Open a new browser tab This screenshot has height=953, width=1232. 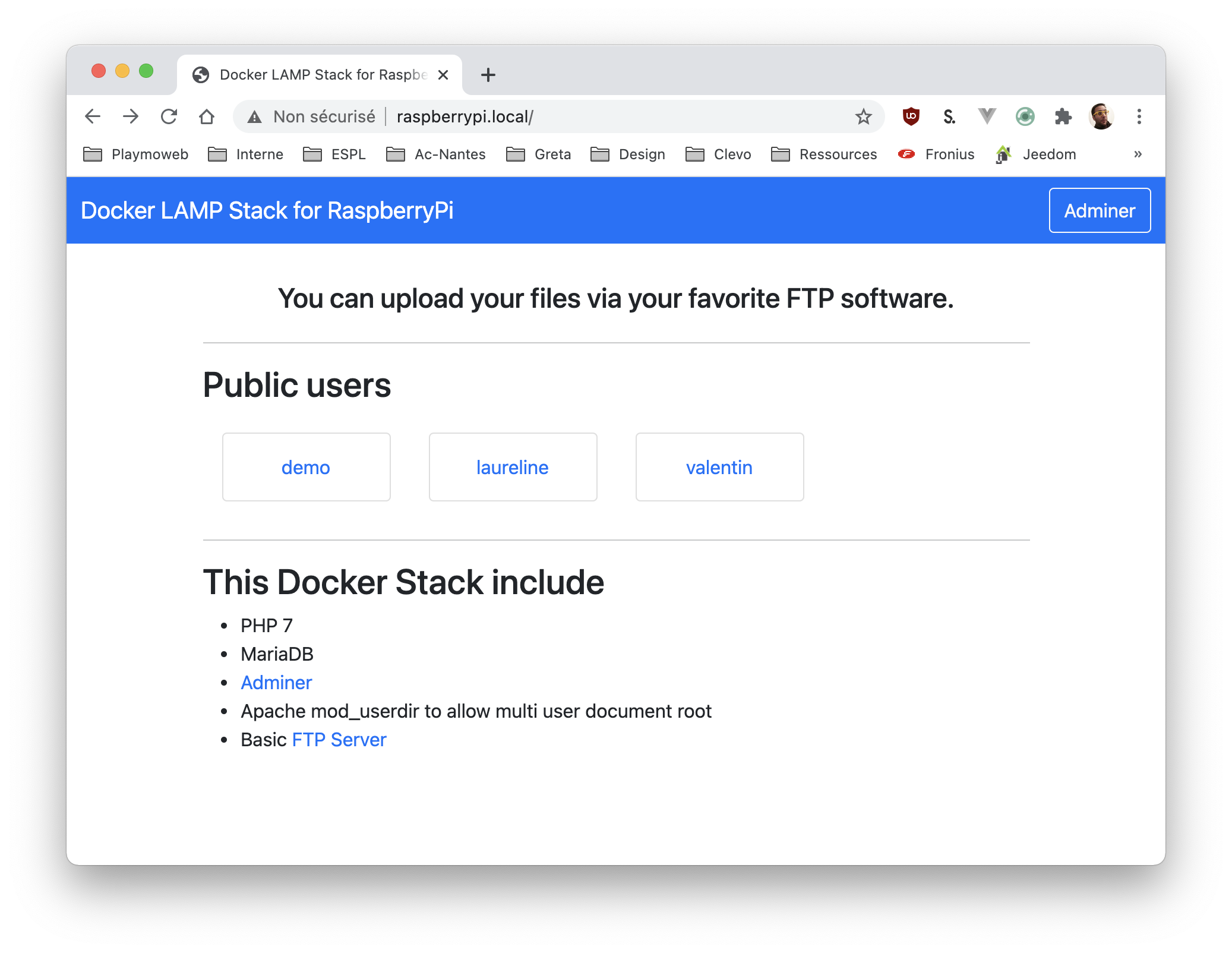pyautogui.click(x=488, y=75)
